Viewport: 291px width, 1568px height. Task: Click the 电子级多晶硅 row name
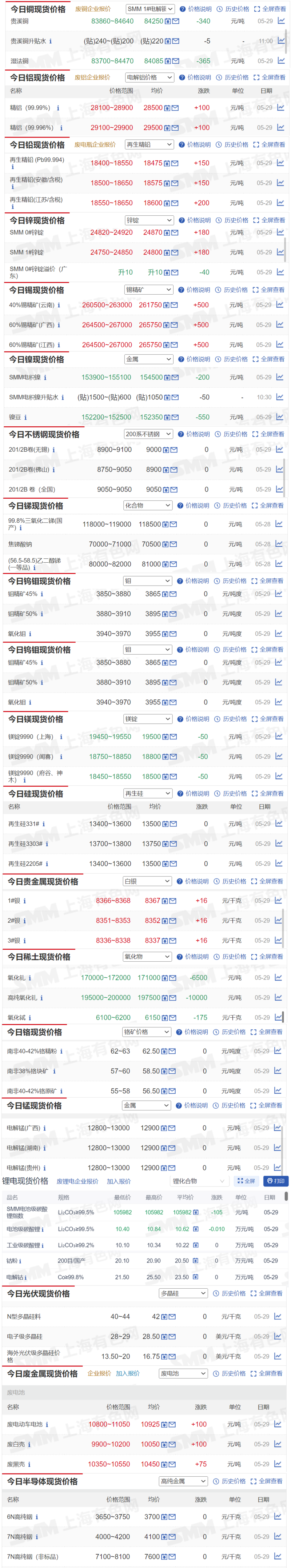coord(25,1337)
